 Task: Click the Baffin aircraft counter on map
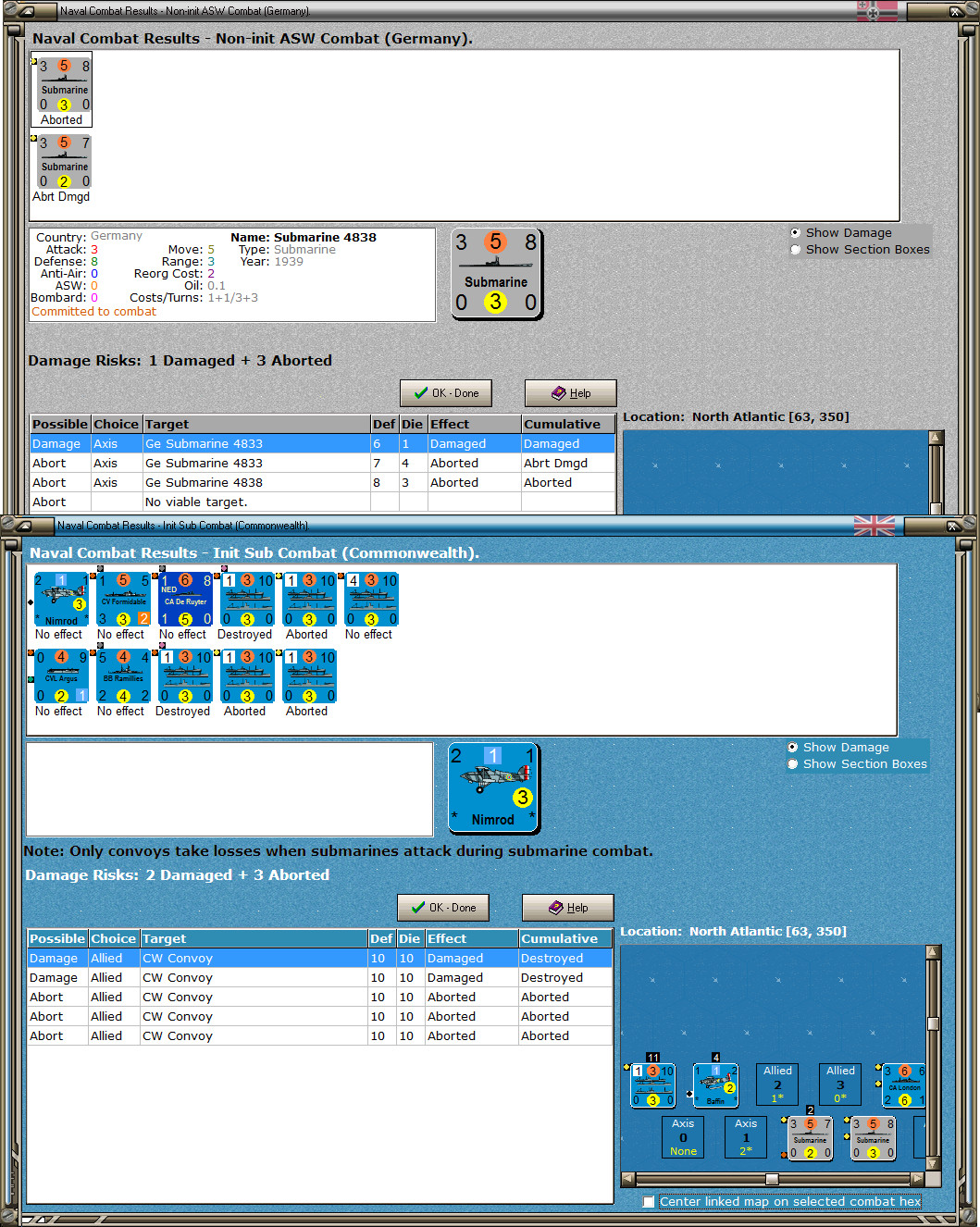[x=715, y=1085]
